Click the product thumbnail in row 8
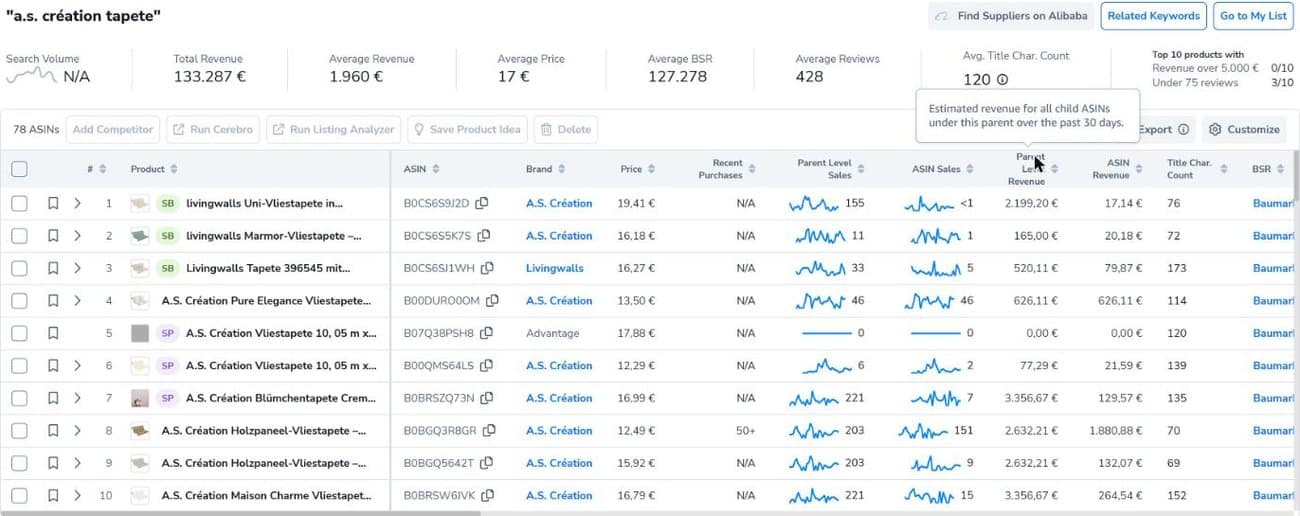Viewport: 1300px width, 516px height. click(x=140, y=431)
